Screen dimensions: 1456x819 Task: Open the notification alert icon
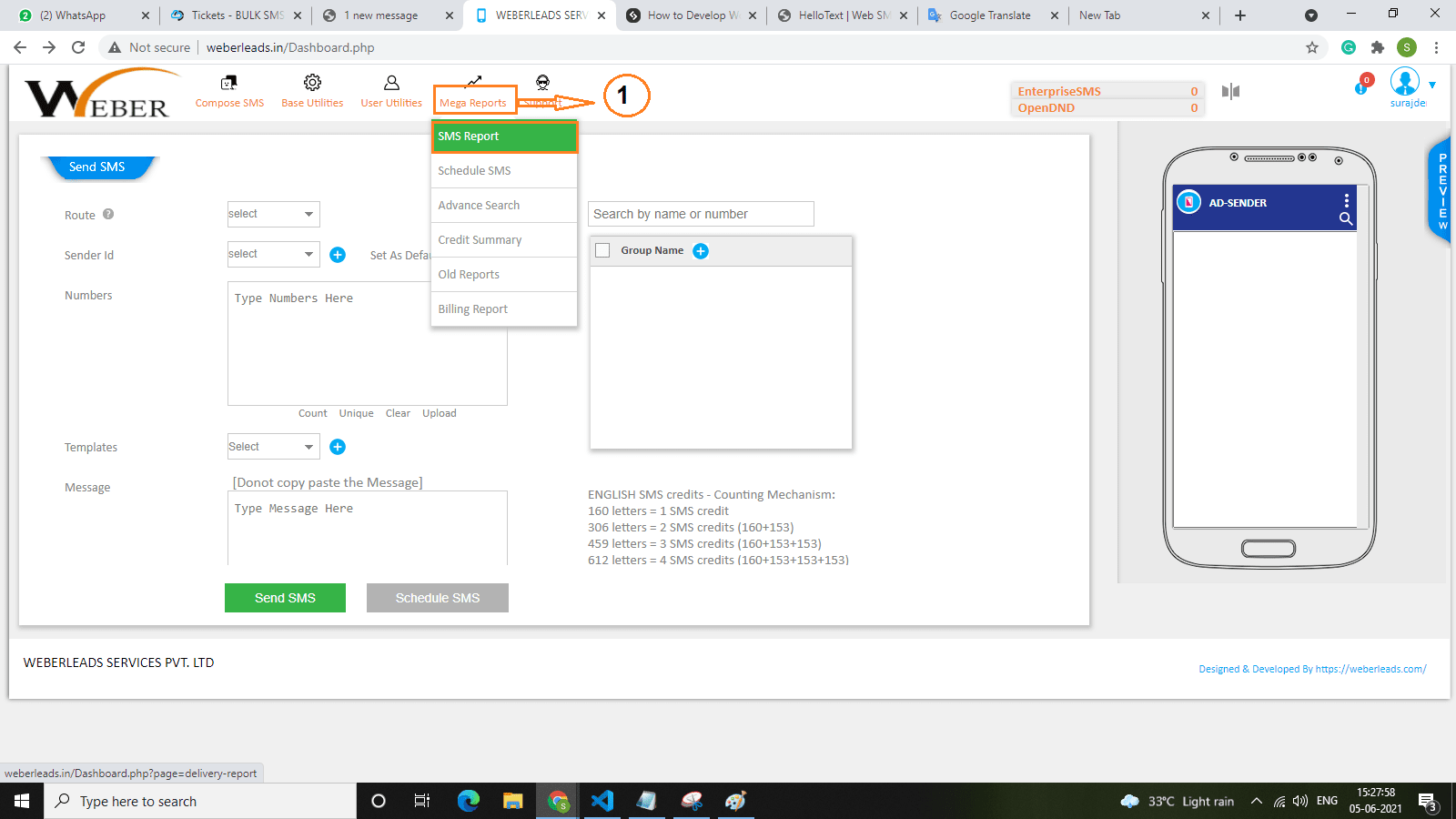point(1362,86)
